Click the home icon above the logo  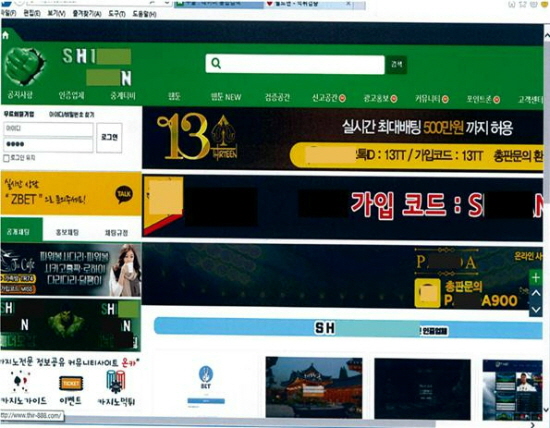(5, 35)
